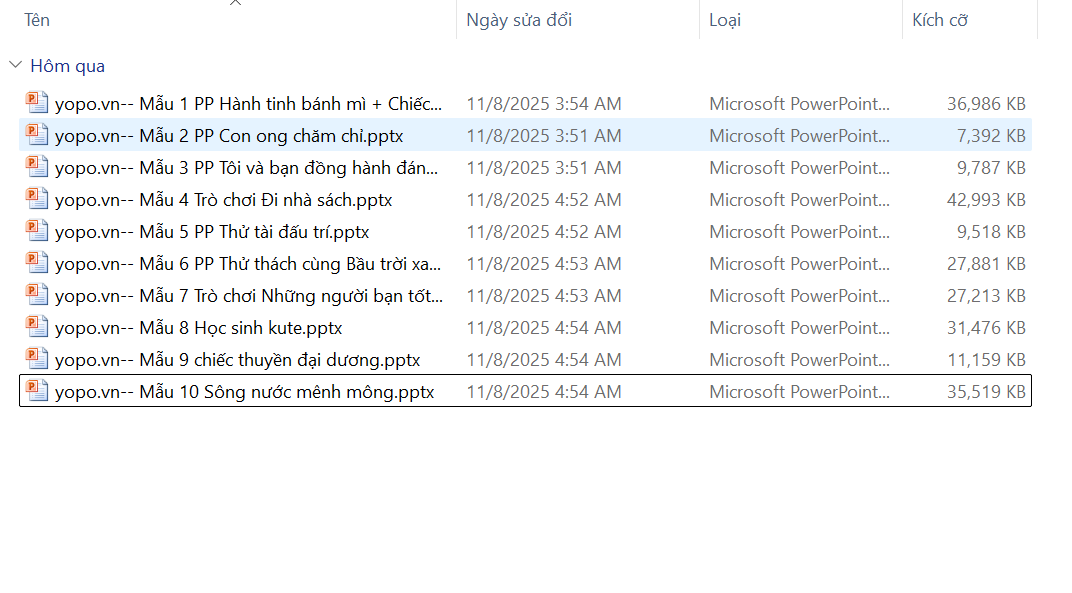
Task: Sort files by the Tên column header
Action: (38, 20)
